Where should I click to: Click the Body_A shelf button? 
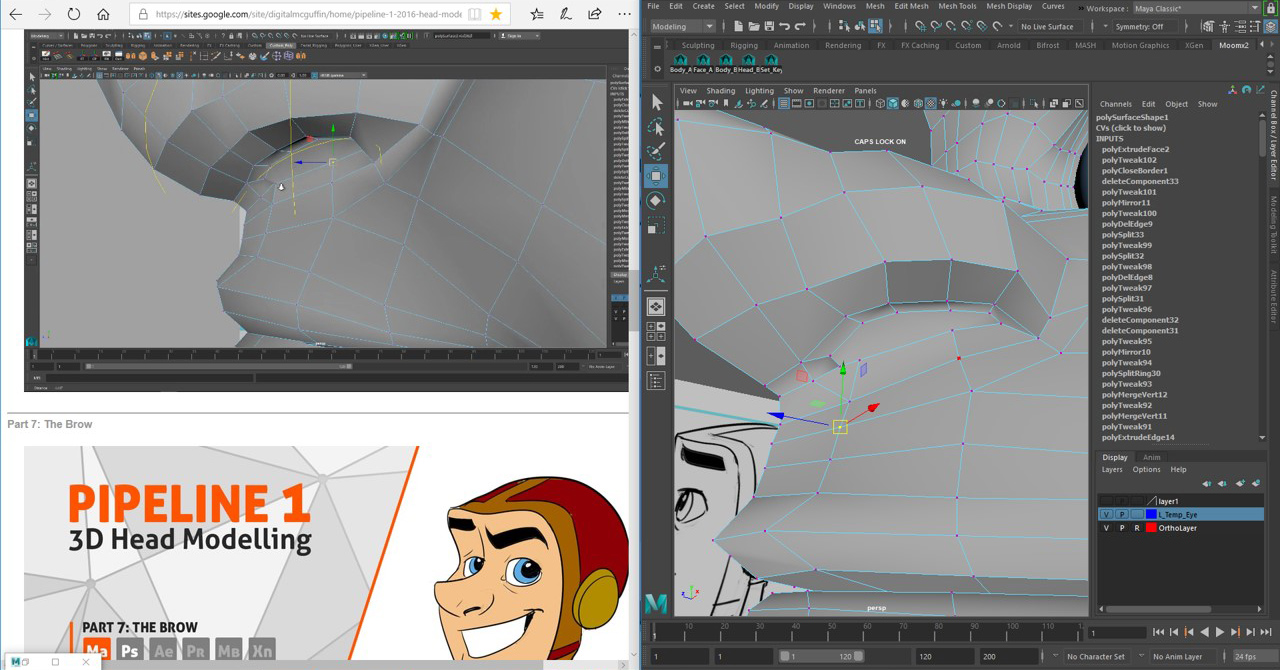pyautogui.click(x=680, y=64)
